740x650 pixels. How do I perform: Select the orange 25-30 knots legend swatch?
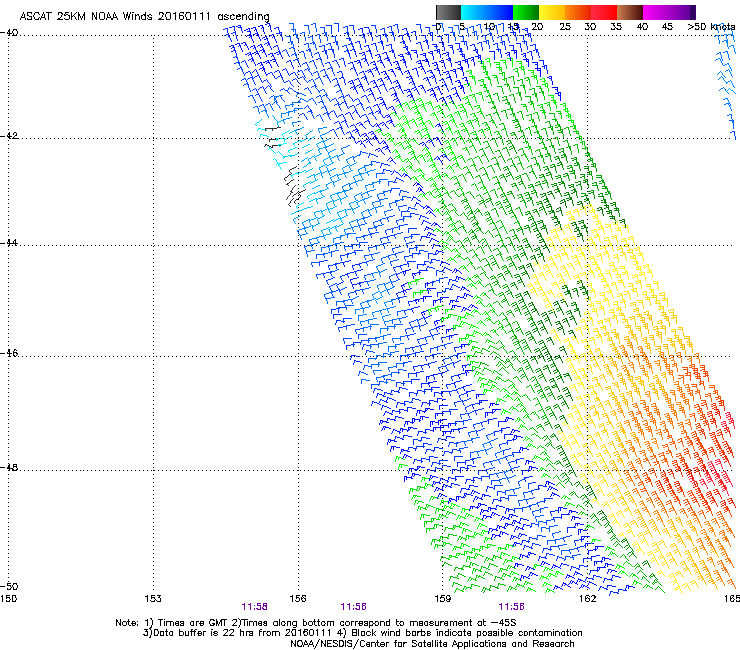point(578,12)
